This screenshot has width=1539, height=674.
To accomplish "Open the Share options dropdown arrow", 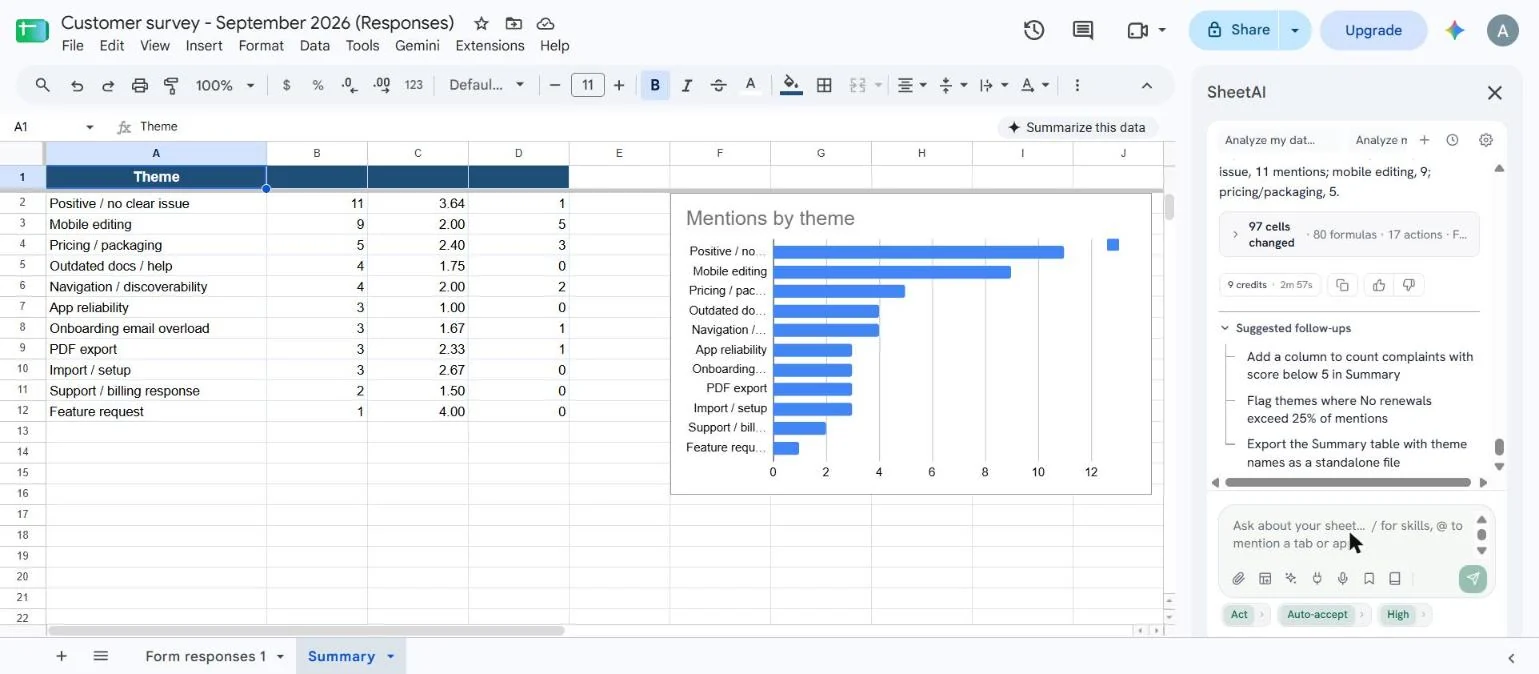I will tap(1295, 30).
